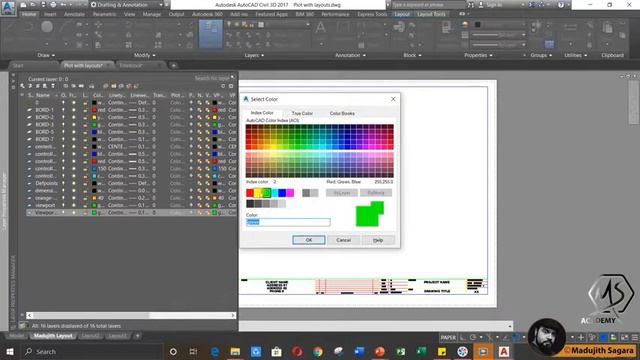Add a new layout with plus button
Viewport: 640px width, 360px height.
tap(138, 336)
